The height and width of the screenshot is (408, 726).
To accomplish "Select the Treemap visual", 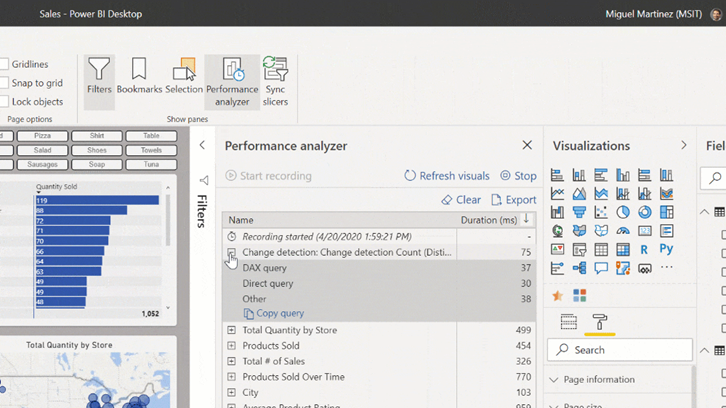I will (x=667, y=212).
